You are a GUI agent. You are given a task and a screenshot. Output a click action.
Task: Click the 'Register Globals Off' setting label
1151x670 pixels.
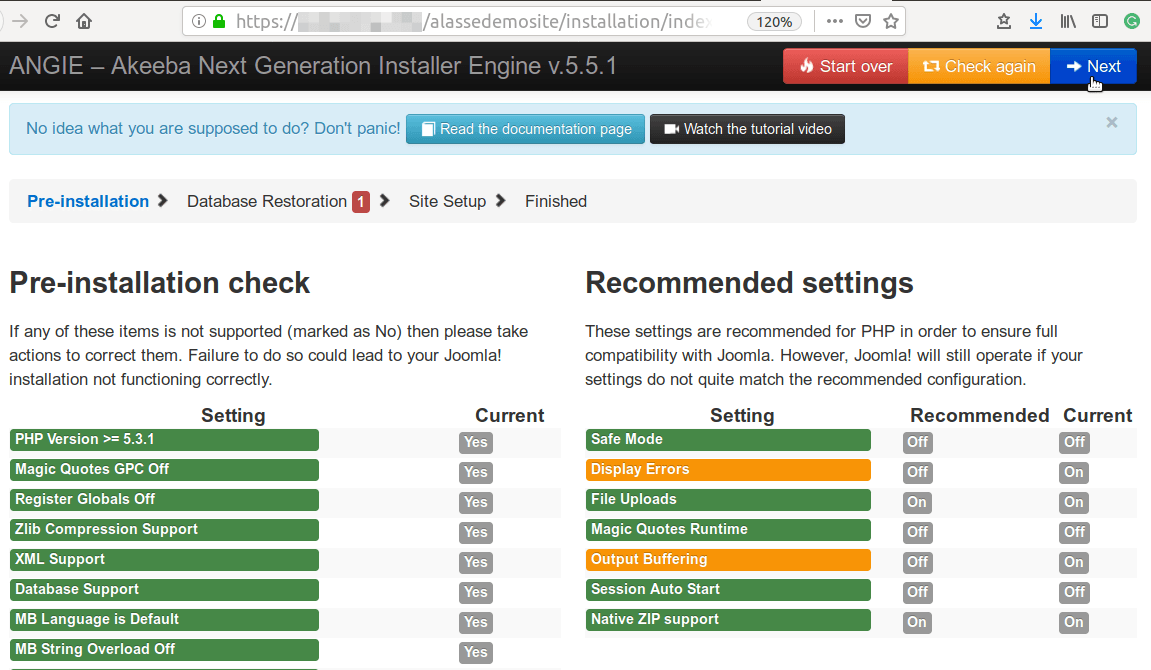click(x=164, y=500)
